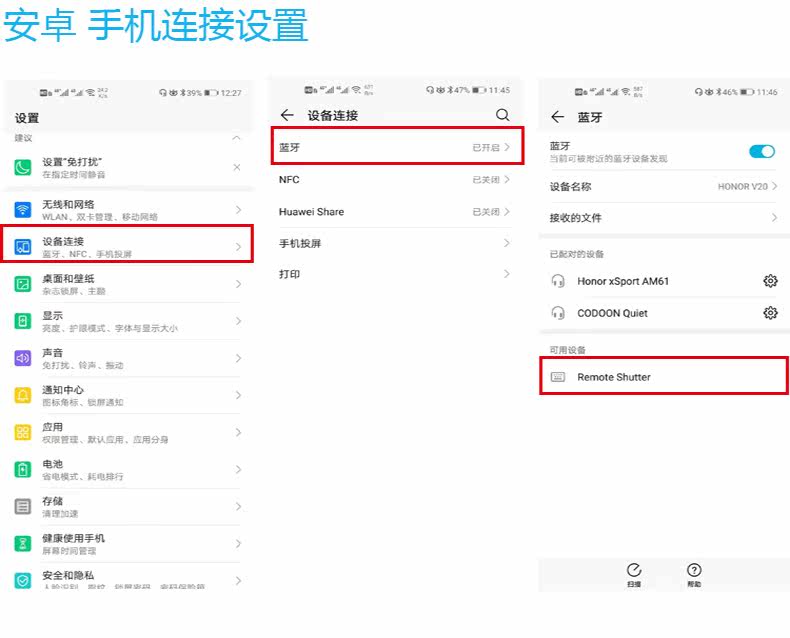Screen dimensions: 790x638
Task: Open the Huawei Share setting row
Action: tap(394, 212)
